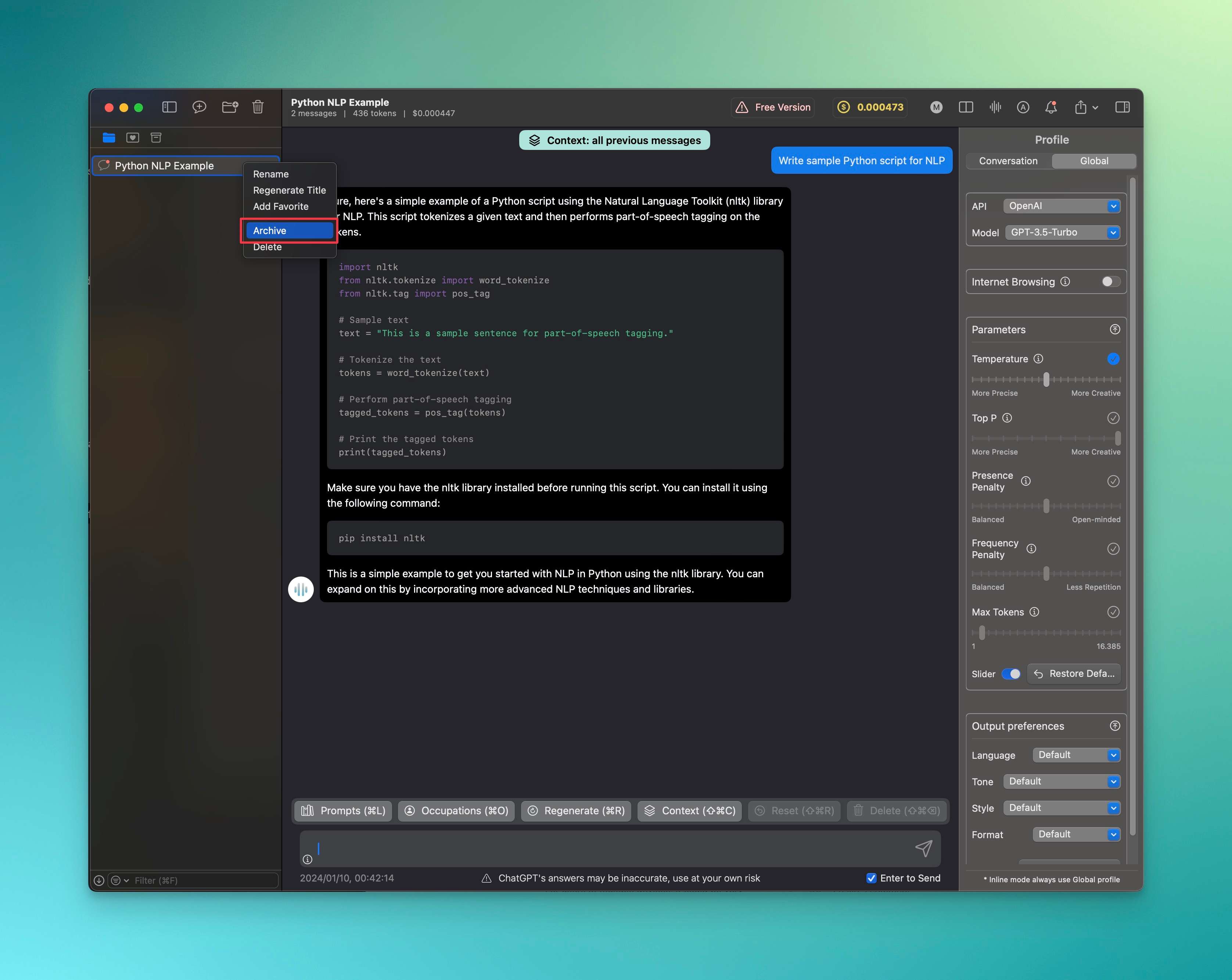Show favorites list icon
Image resolution: width=1232 pixels, height=980 pixels.
pos(133,137)
